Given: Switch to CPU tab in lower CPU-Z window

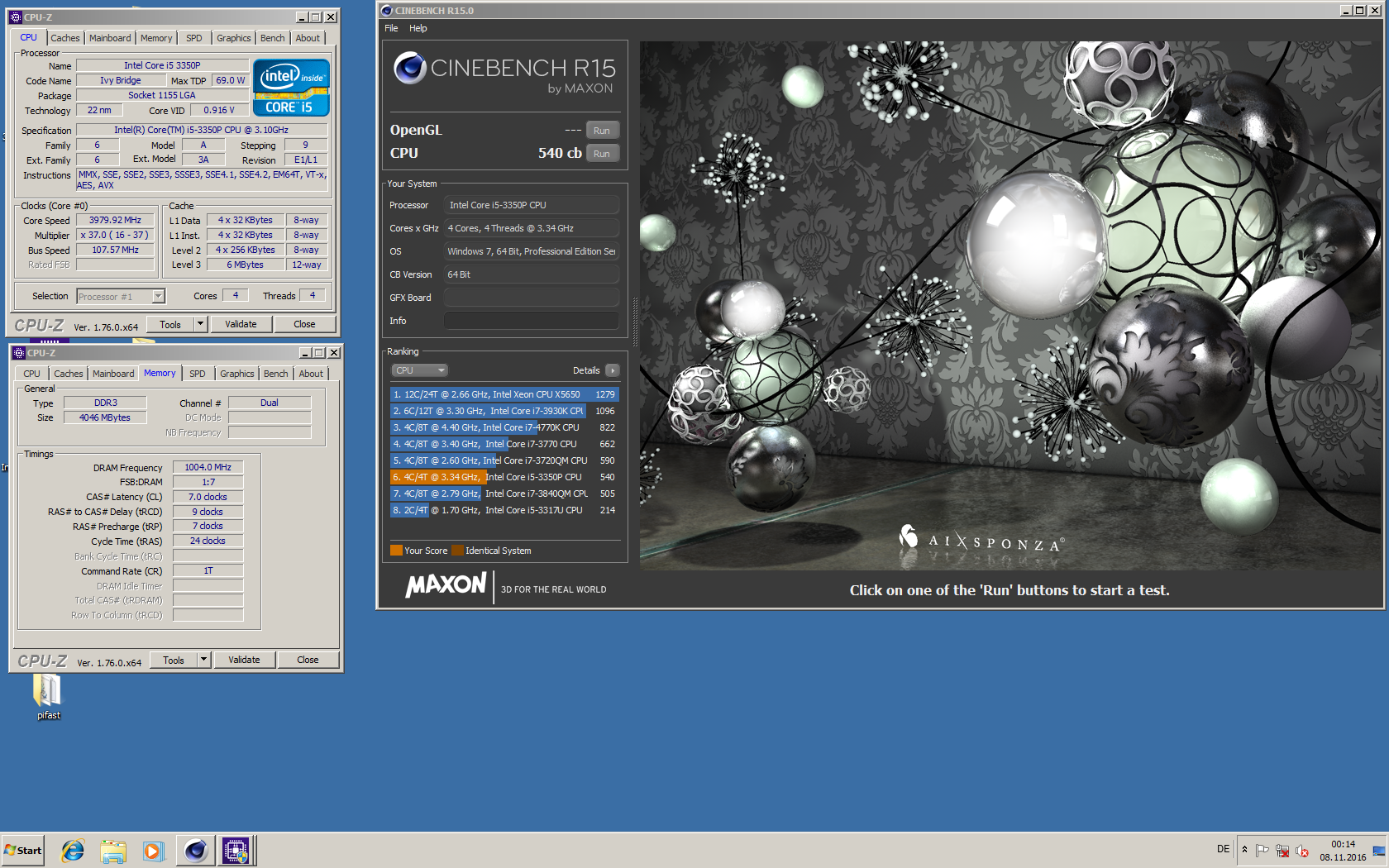Looking at the screenshot, I should pyautogui.click(x=32, y=374).
